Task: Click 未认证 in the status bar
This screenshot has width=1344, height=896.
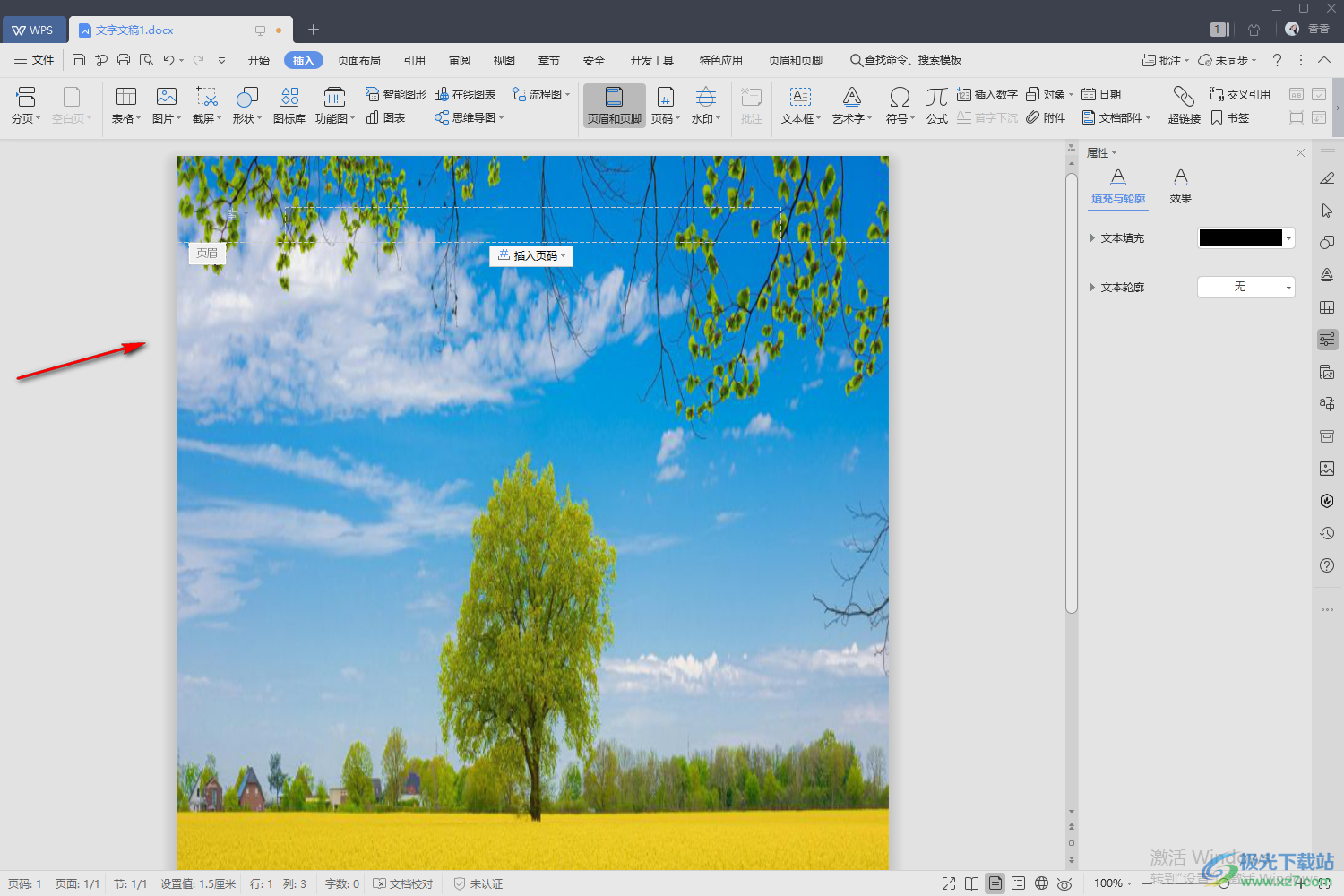Action: coord(478,883)
